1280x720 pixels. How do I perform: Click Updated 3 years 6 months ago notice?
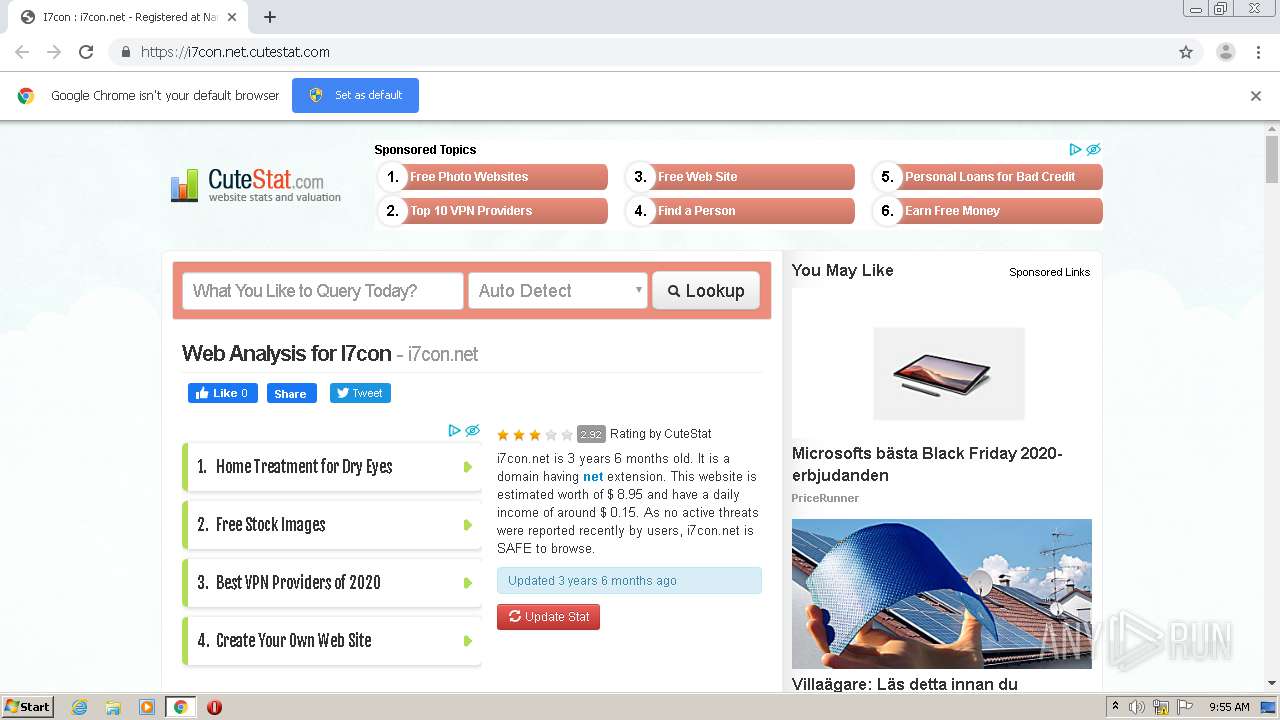(x=629, y=581)
